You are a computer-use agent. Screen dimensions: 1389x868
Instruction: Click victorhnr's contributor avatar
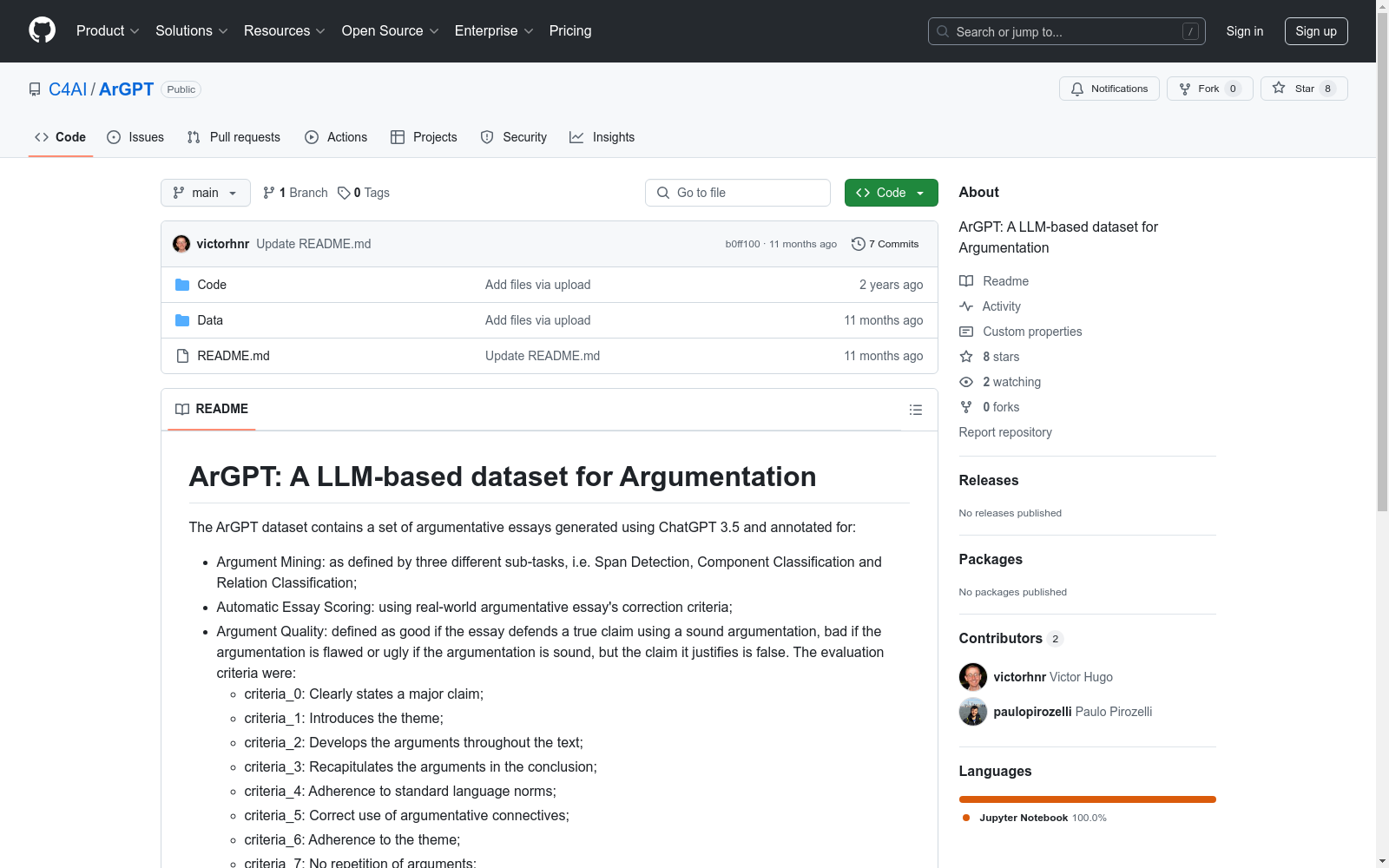(x=973, y=677)
